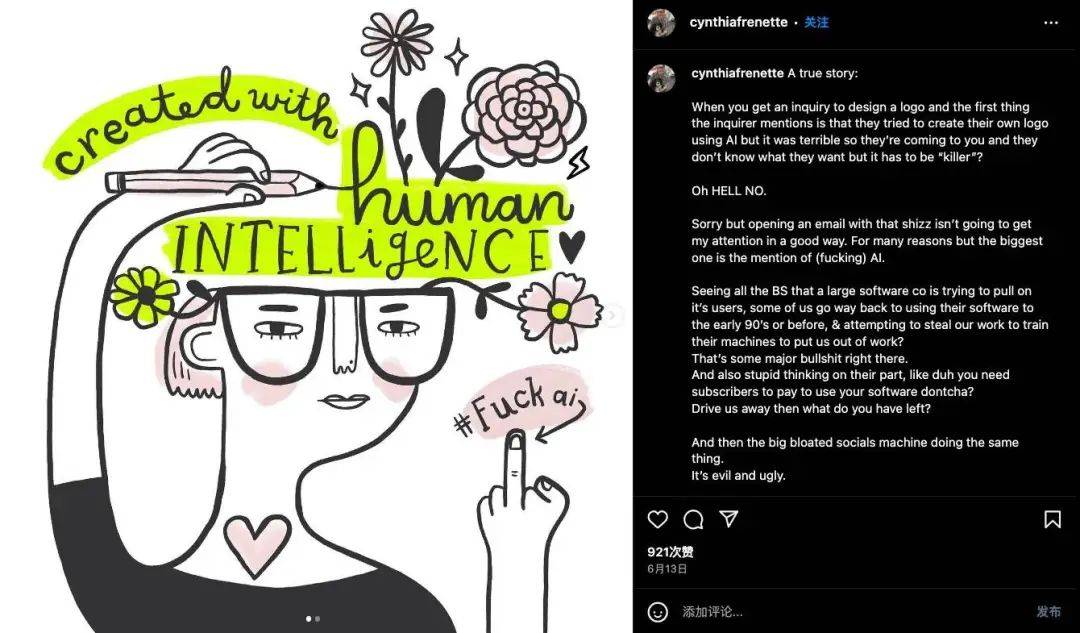Select the first carousel indicator dot

coord(308,619)
